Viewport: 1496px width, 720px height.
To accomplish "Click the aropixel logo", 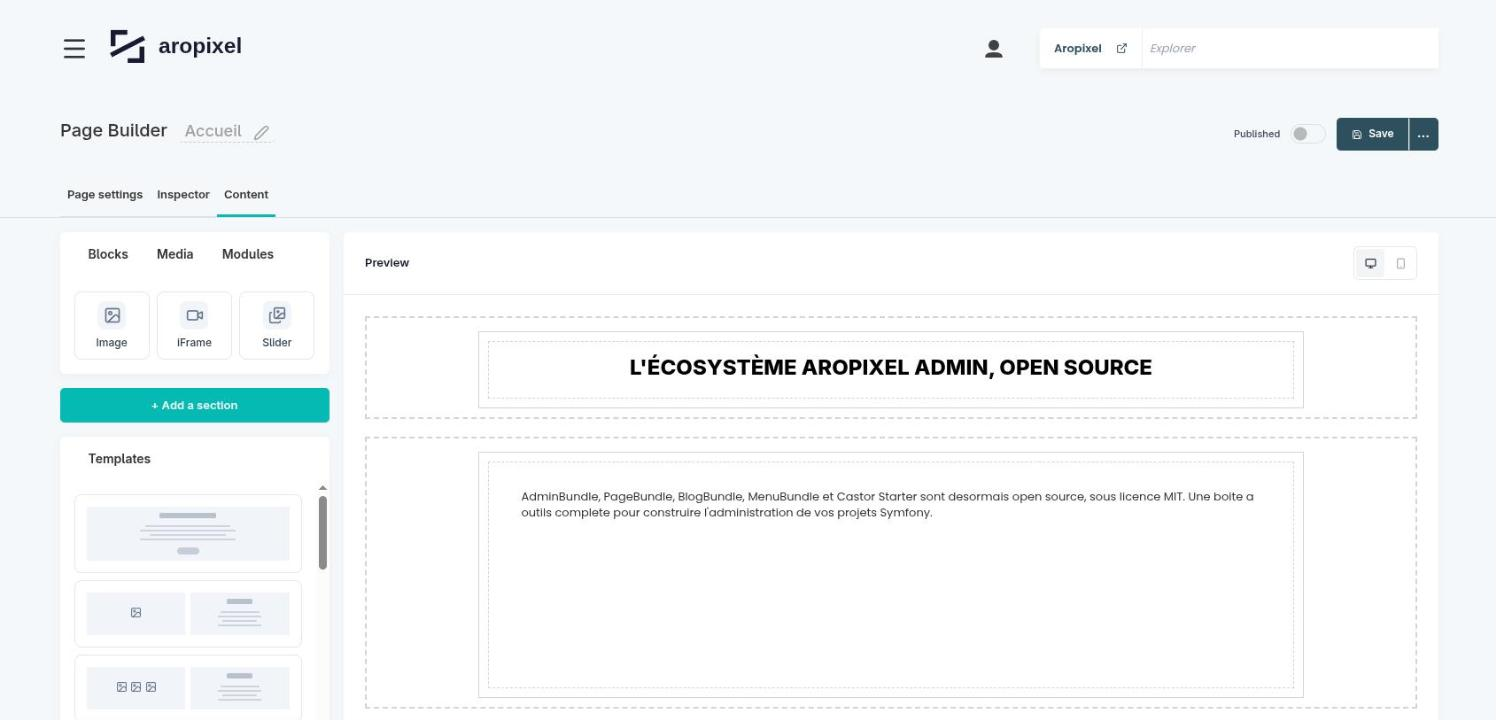I will tap(176, 47).
